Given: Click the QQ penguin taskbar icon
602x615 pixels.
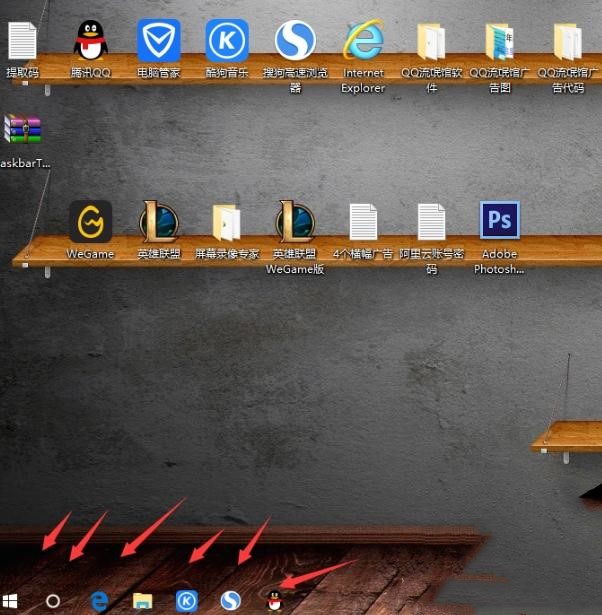Looking at the screenshot, I should click(274, 601).
